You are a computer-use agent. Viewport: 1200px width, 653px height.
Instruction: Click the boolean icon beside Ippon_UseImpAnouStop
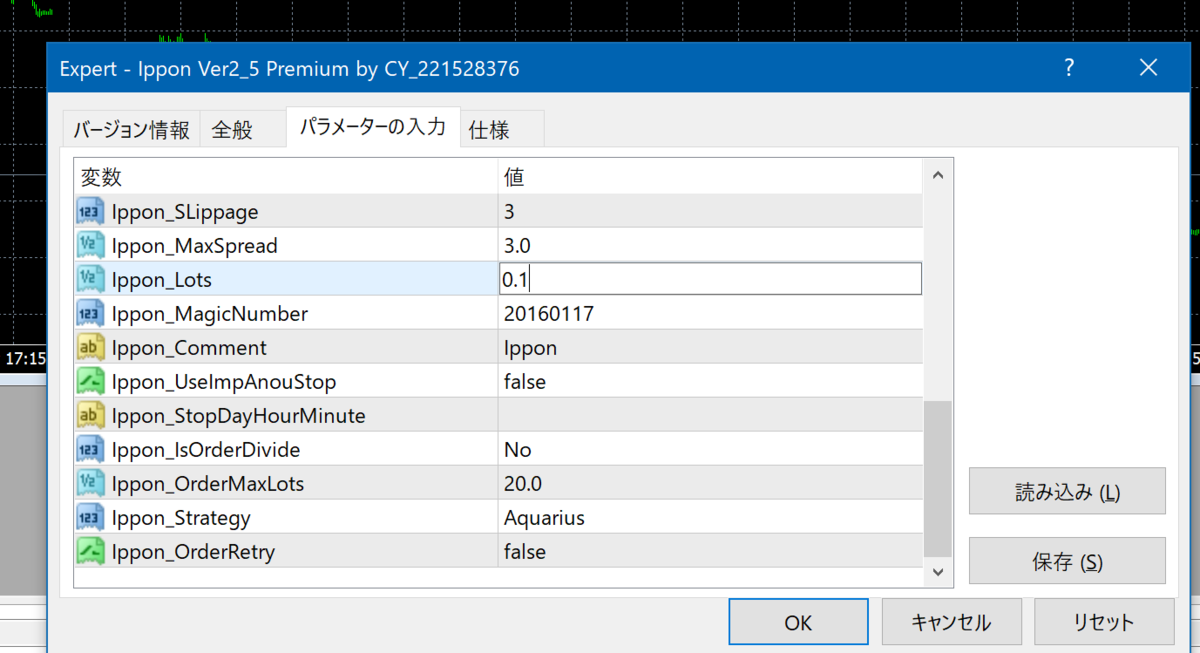(x=90, y=382)
